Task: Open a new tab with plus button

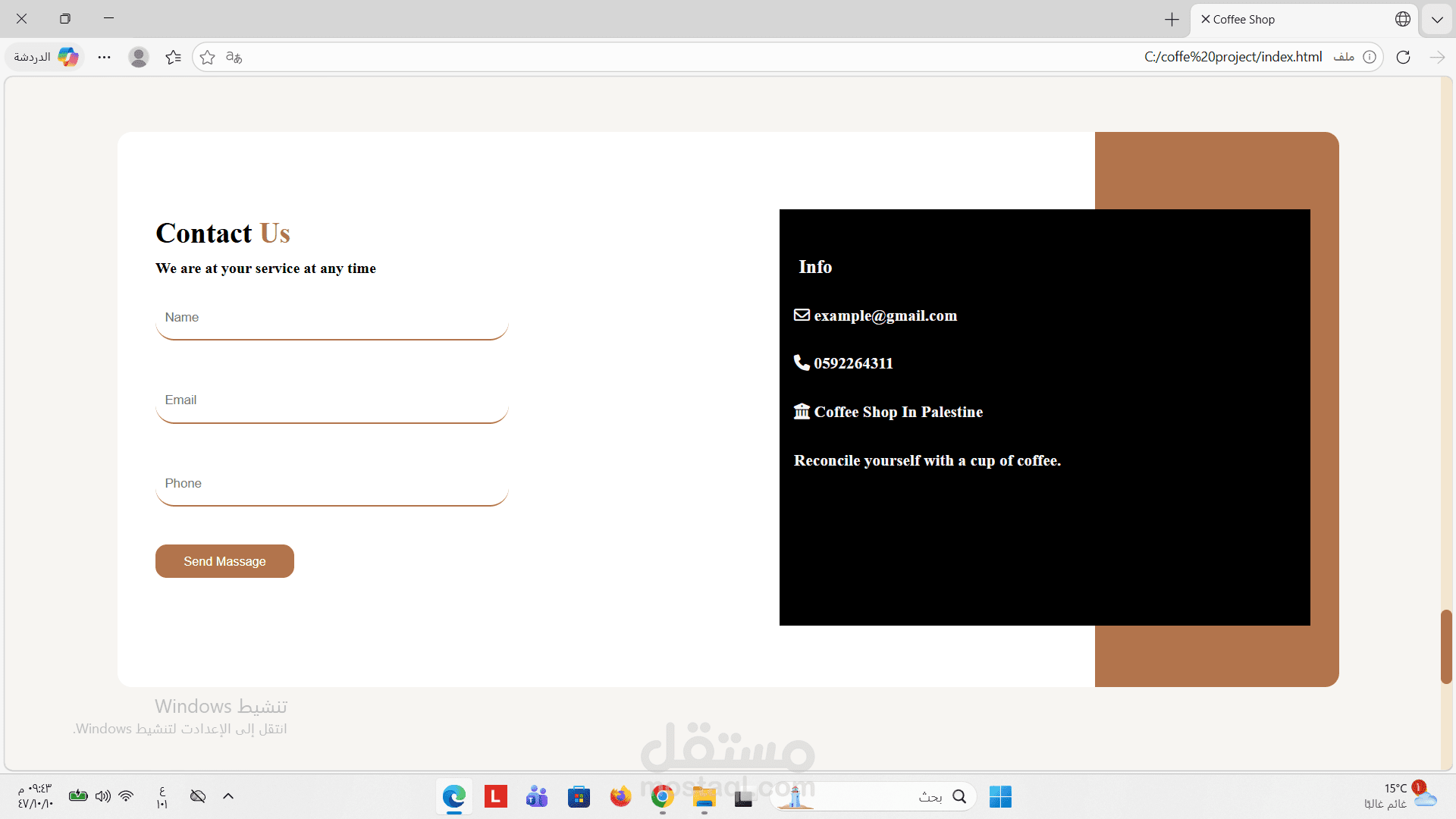Action: [x=1172, y=20]
